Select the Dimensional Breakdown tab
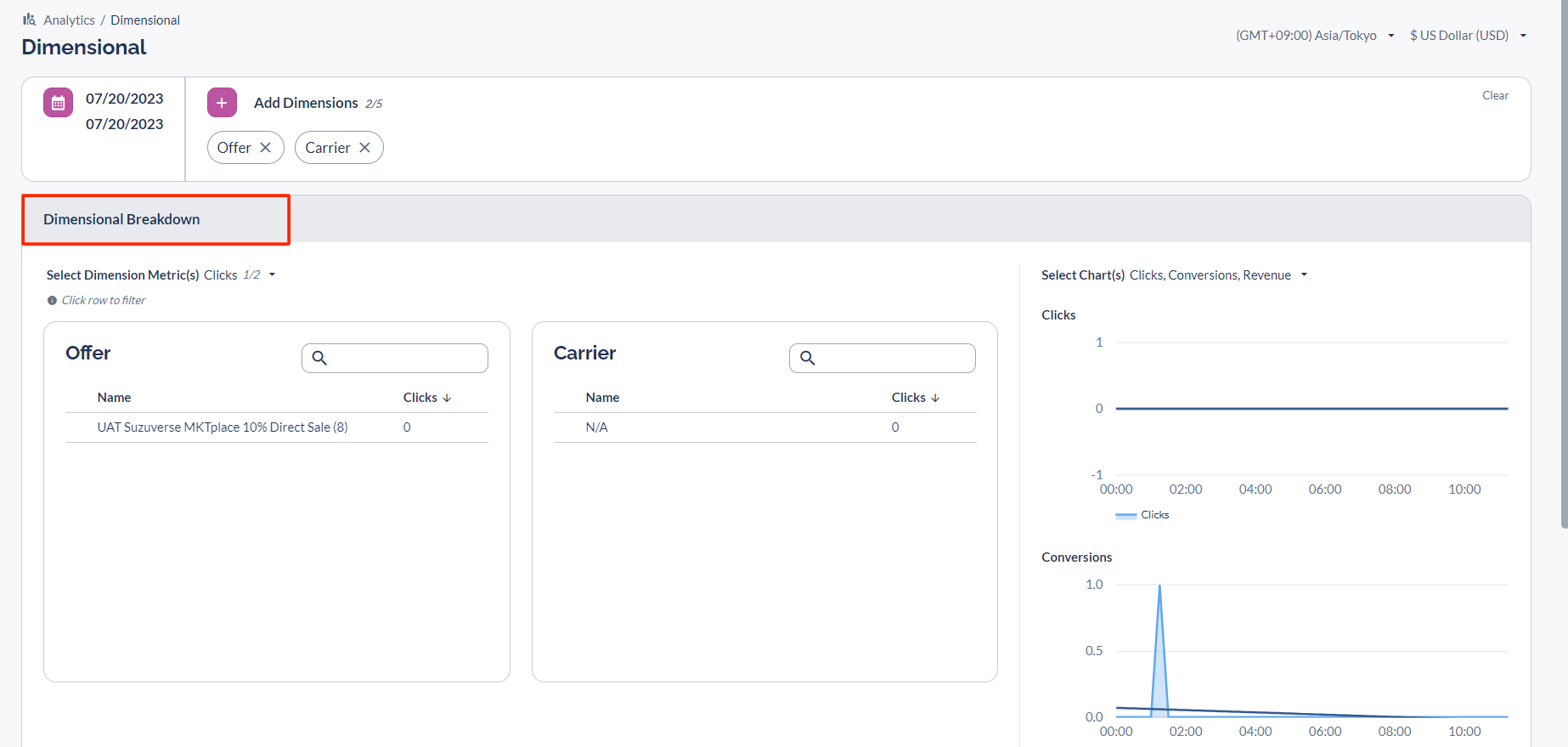 pos(122,219)
